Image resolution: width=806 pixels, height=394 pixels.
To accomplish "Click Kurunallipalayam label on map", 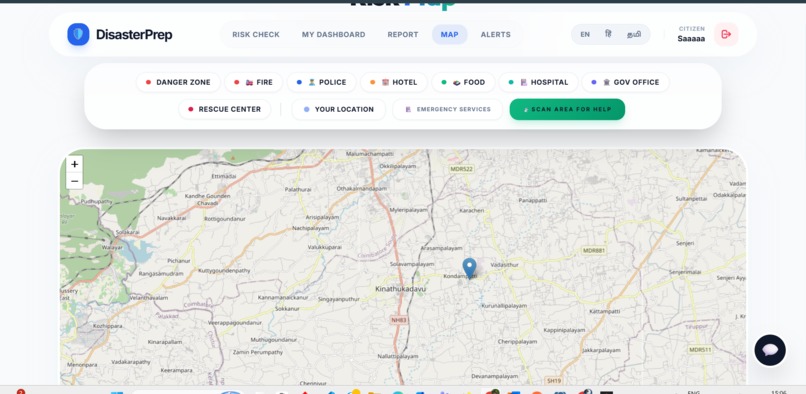I will point(504,306).
